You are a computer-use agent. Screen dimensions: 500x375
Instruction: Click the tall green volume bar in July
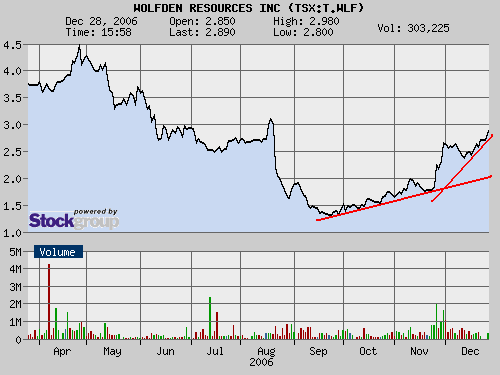(x=210, y=318)
